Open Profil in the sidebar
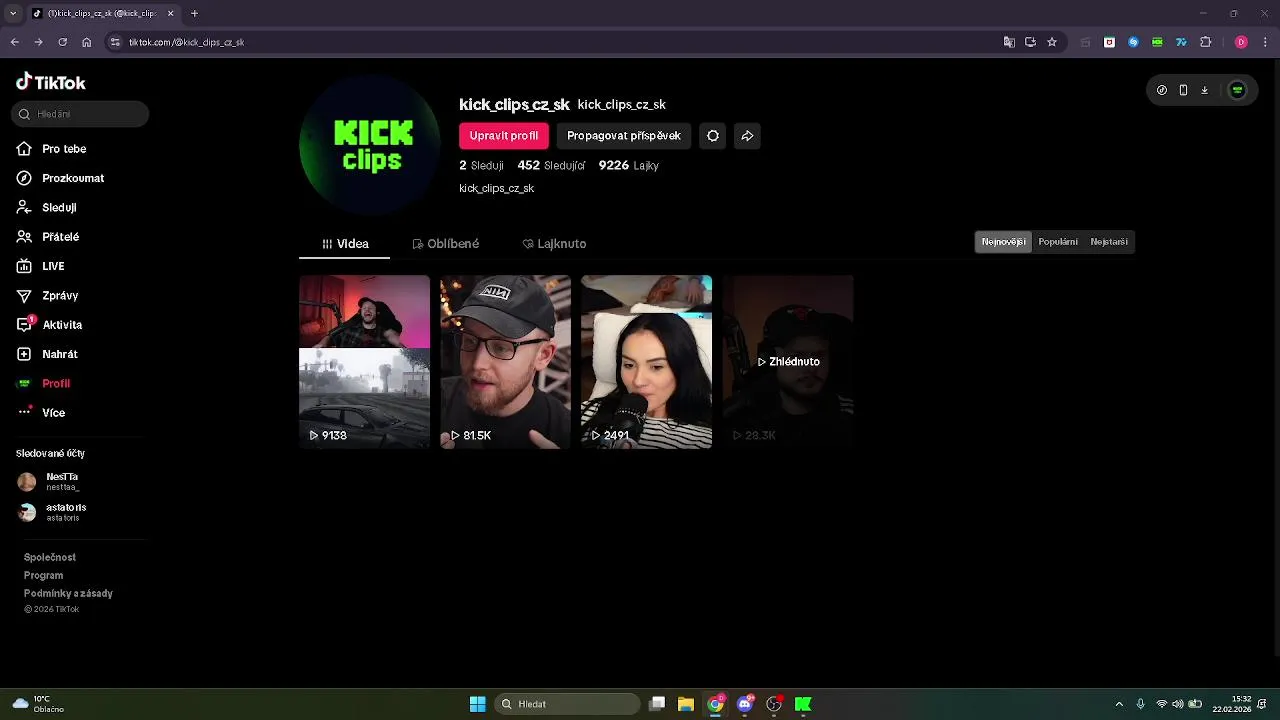Image resolution: width=1280 pixels, height=720 pixels. pos(43,383)
